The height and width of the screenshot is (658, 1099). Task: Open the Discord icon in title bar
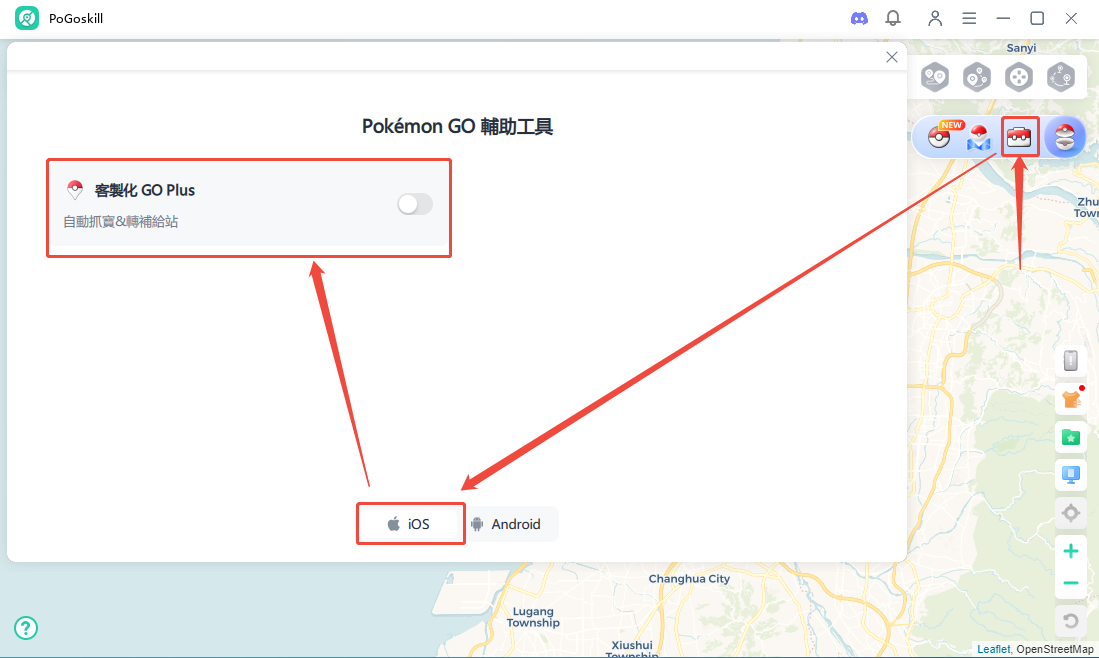click(x=859, y=19)
